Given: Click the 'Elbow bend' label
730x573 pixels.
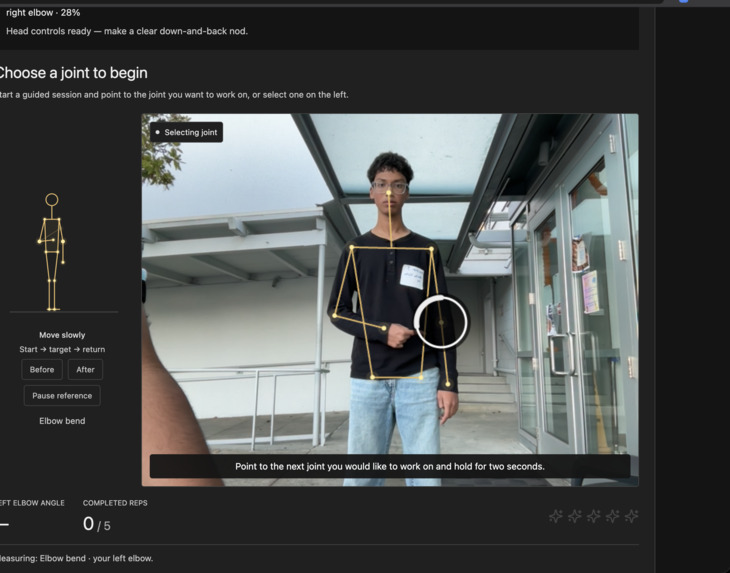Looking at the screenshot, I should [62, 421].
